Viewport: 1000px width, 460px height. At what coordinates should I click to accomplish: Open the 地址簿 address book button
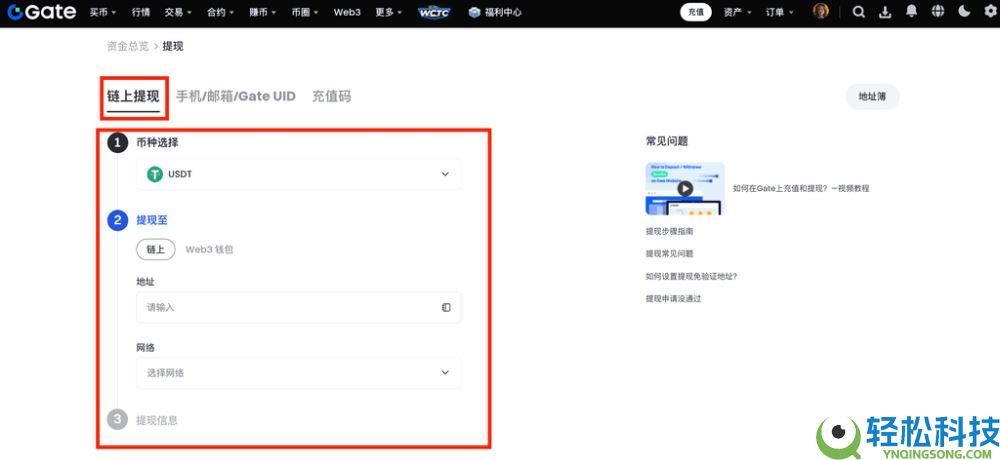coord(872,96)
